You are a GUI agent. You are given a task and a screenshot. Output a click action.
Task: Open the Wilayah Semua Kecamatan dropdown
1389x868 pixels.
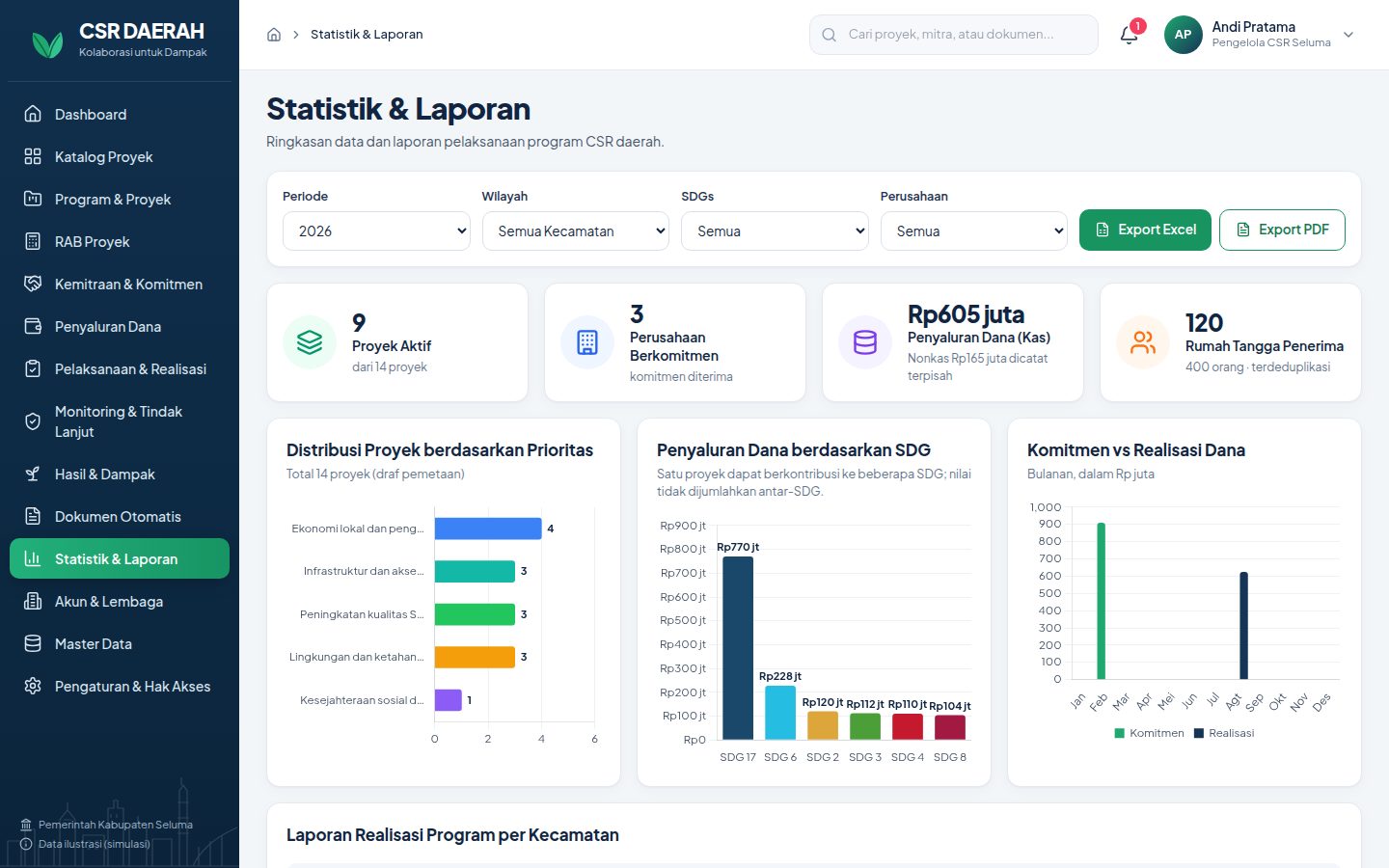click(x=575, y=231)
